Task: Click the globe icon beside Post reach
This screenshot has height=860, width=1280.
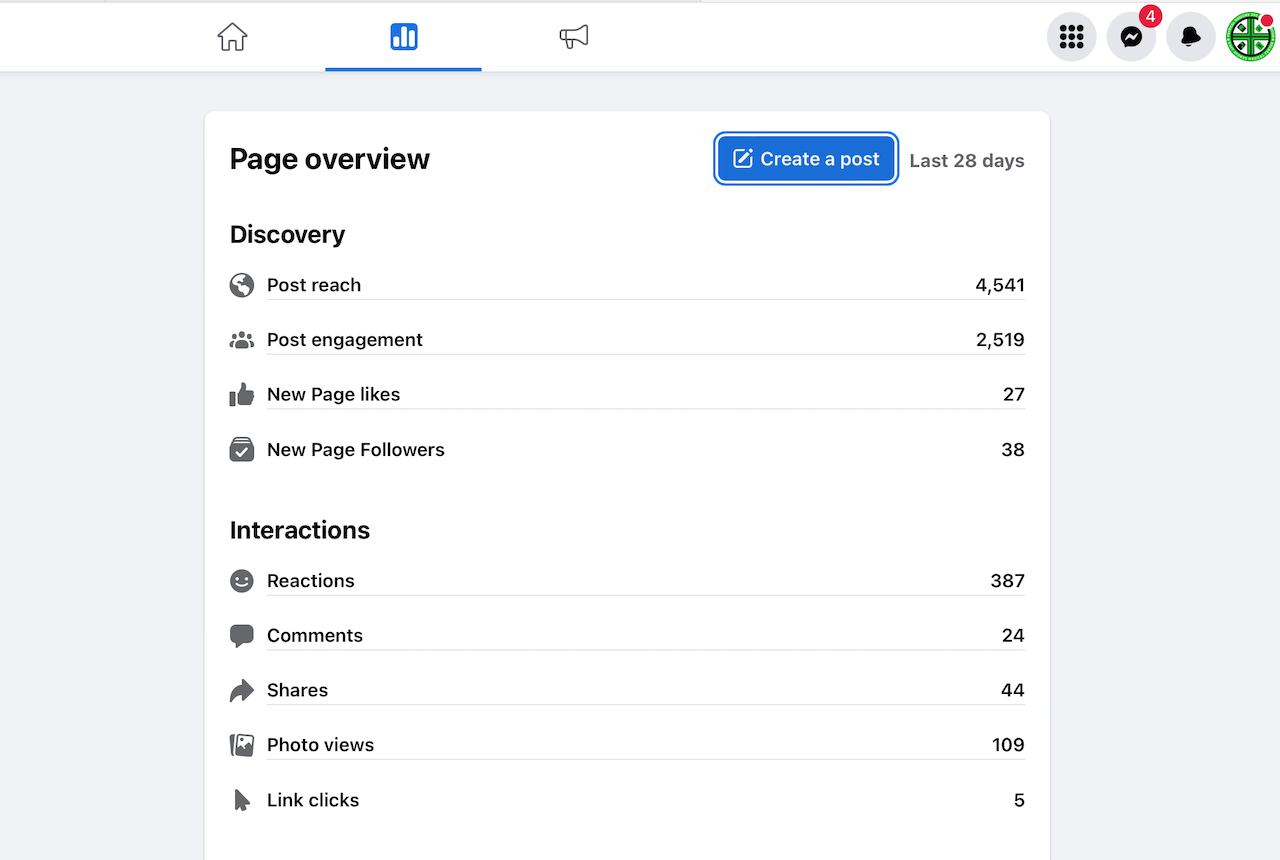Action: click(x=242, y=285)
